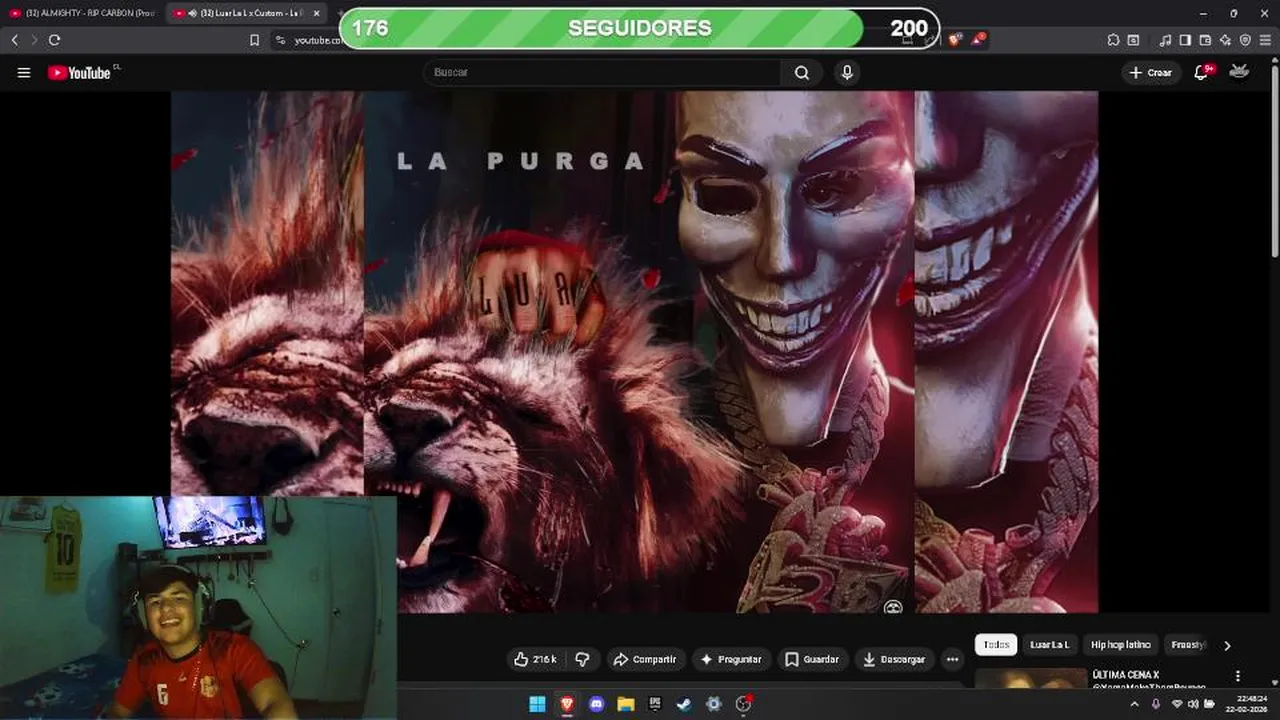The image size is (1280, 720).
Task: Open the Windows Start menu
Action: [x=537, y=704]
